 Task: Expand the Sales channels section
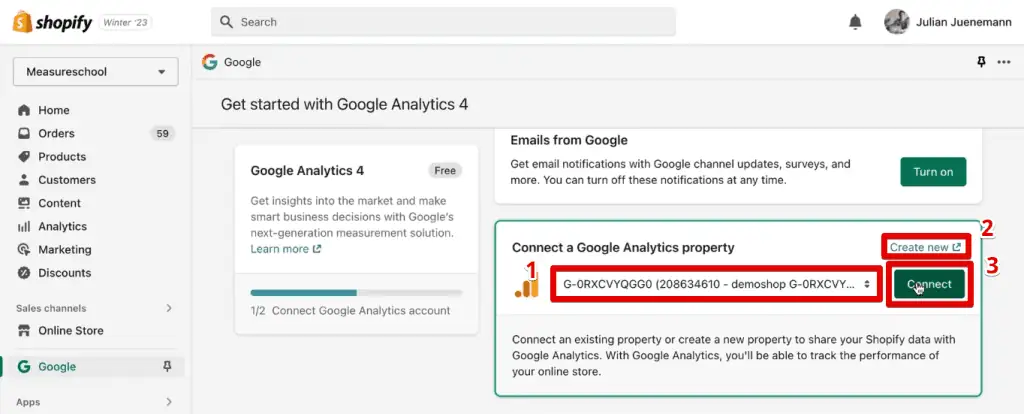click(x=169, y=308)
